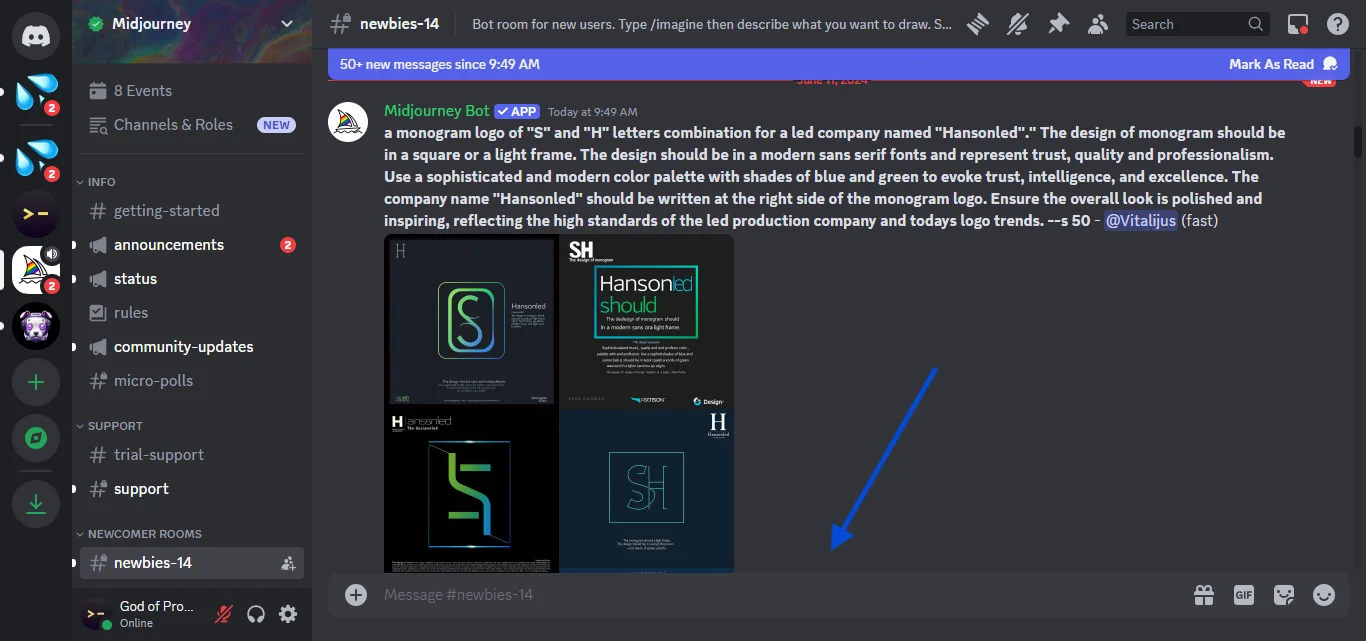Open User Settings gear
1366x641 pixels.
click(288, 613)
